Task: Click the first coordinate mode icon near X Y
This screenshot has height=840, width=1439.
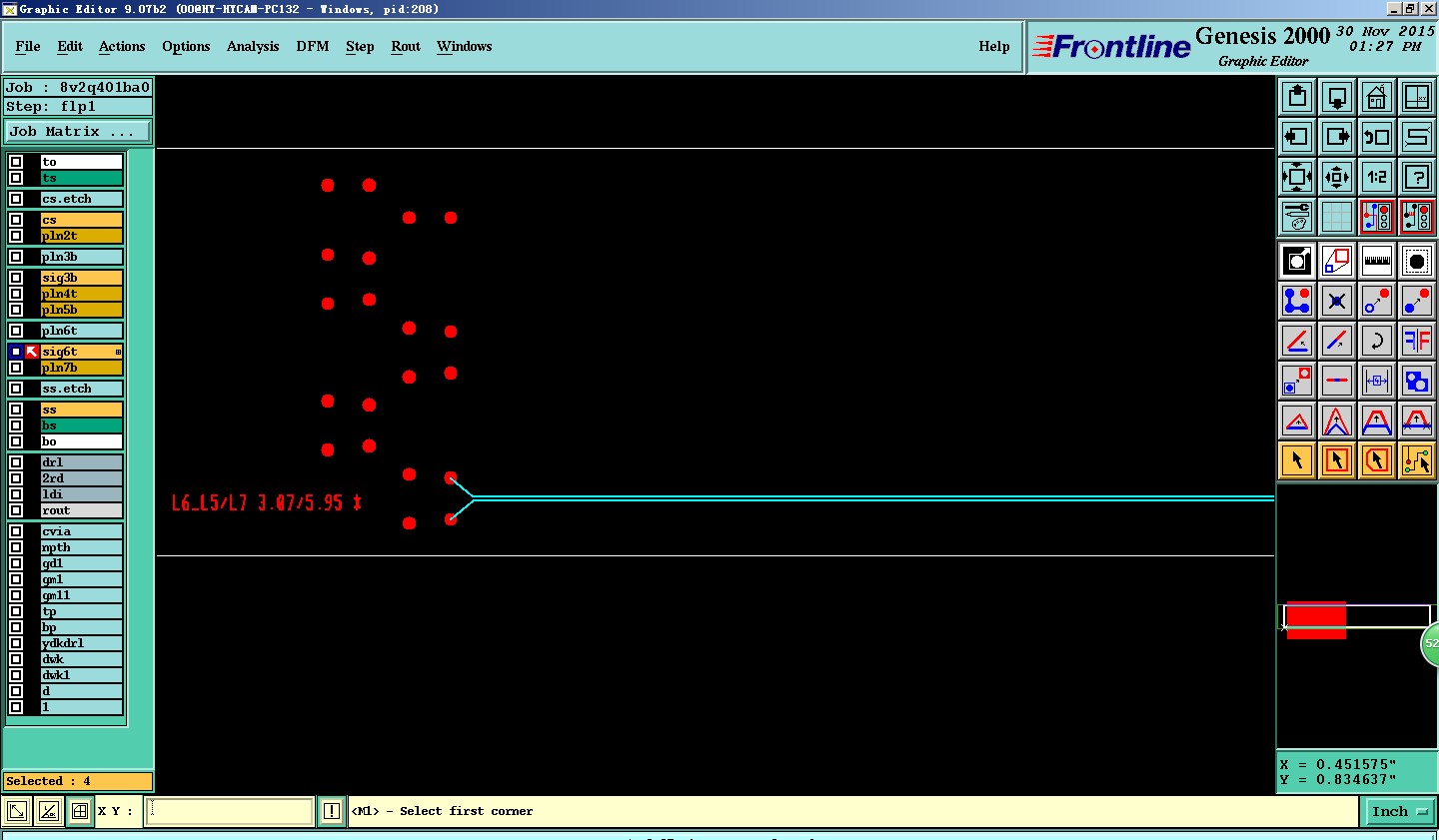Action: (x=16, y=811)
